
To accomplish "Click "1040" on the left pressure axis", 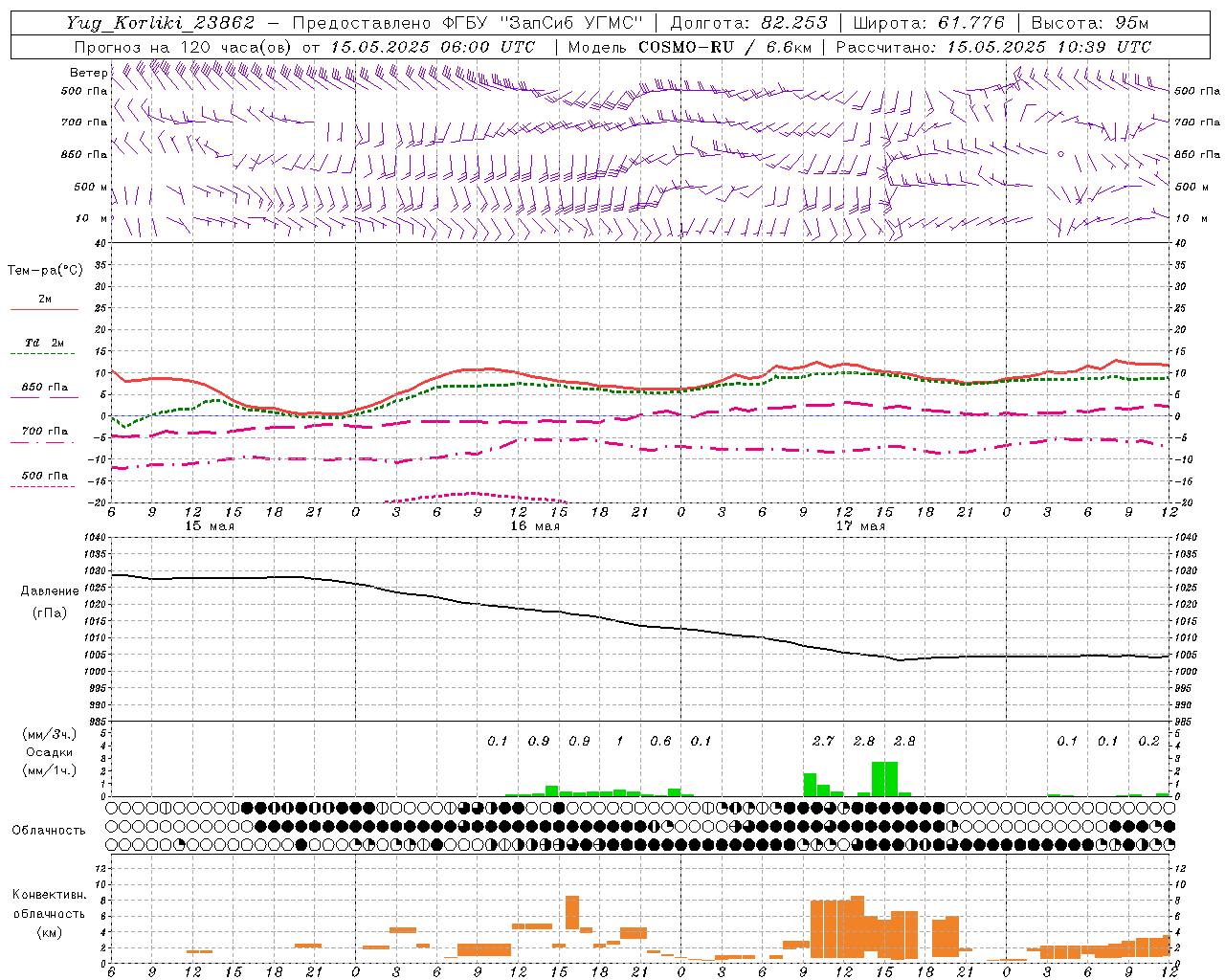I will [96, 538].
